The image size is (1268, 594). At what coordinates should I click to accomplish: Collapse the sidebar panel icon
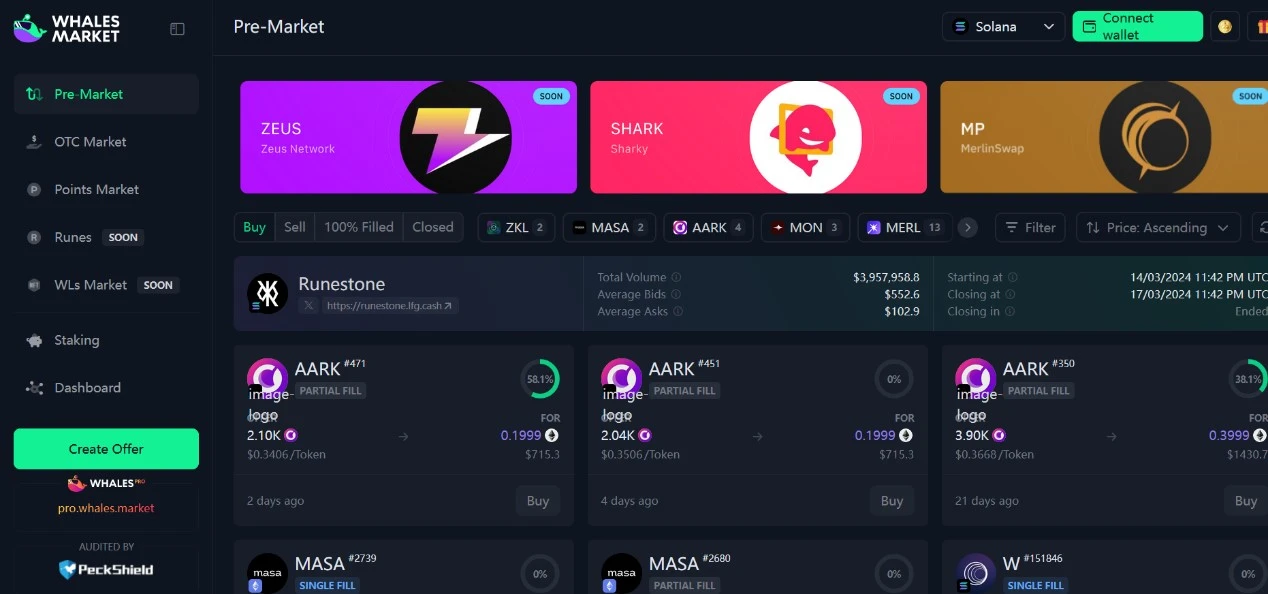[x=177, y=29]
